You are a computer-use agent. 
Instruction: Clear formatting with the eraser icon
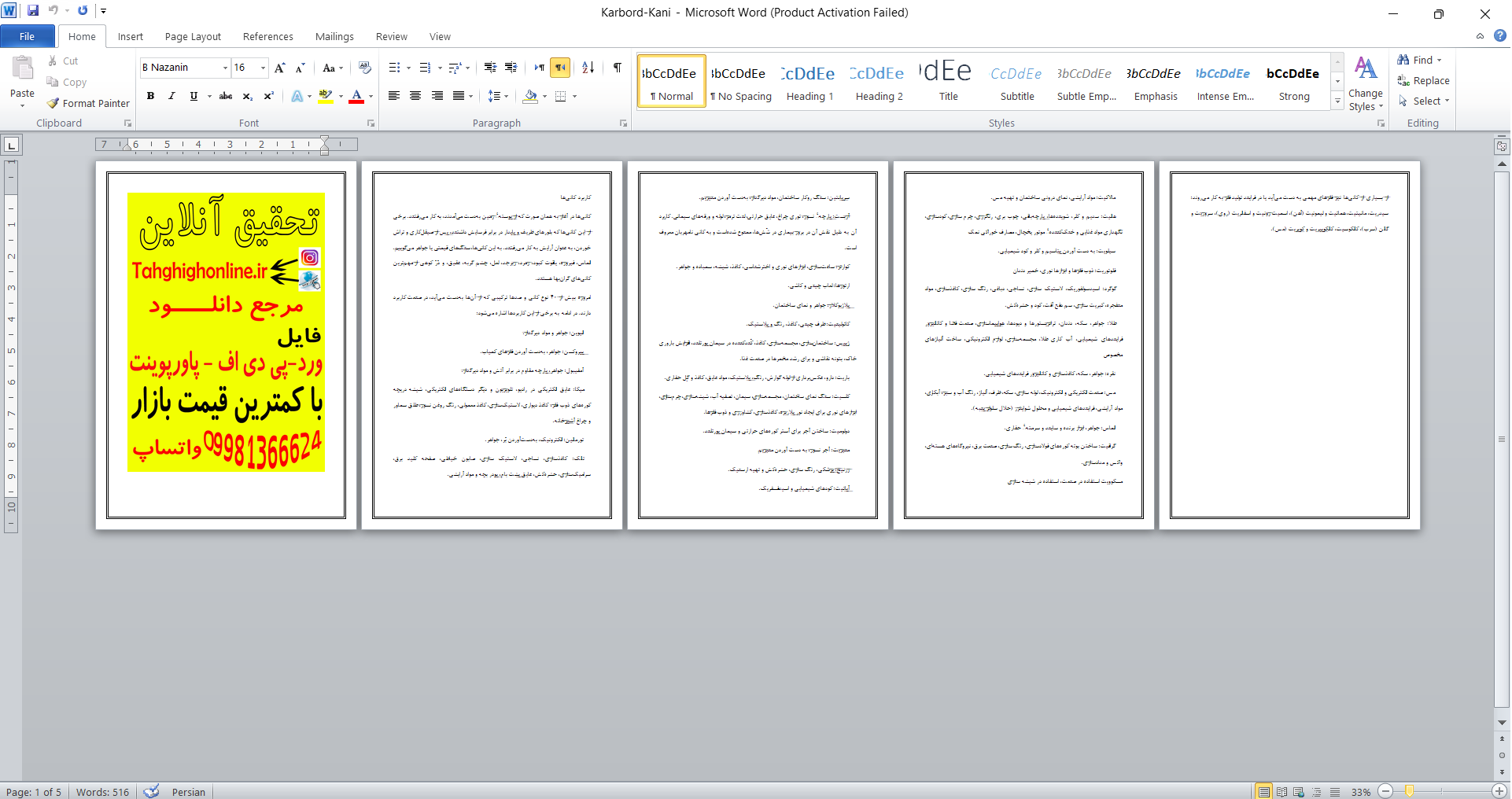click(x=364, y=68)
